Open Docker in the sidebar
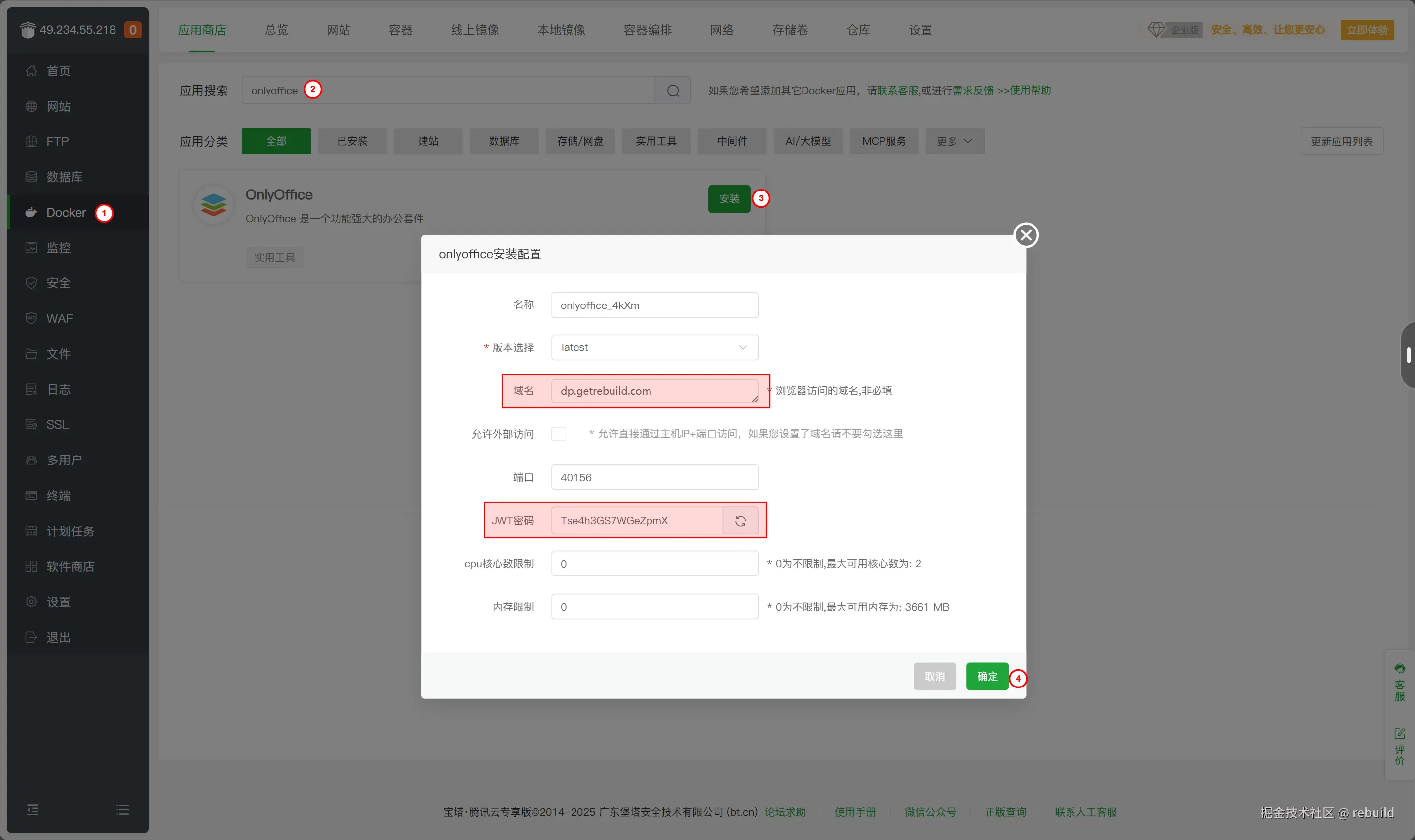Image resolution: width=1415 pixels, height=840 pixels. (x=66, y=212)
